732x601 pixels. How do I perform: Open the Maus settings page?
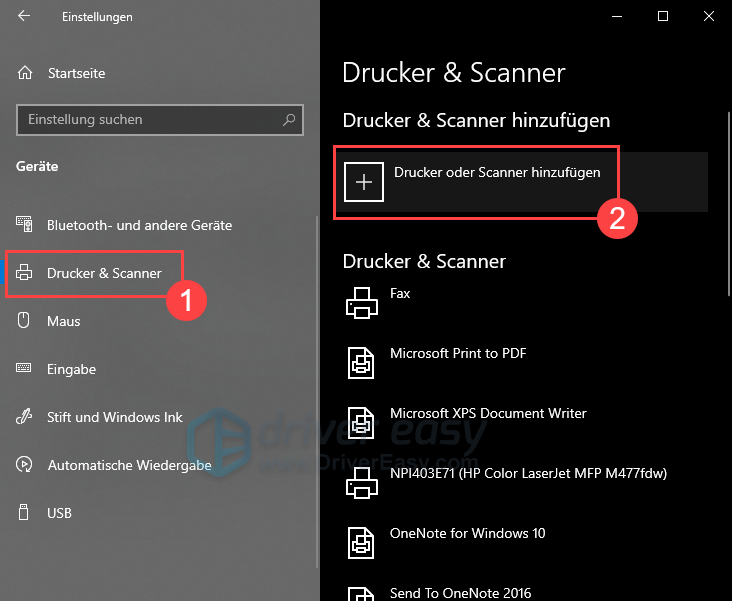[159, 321]
